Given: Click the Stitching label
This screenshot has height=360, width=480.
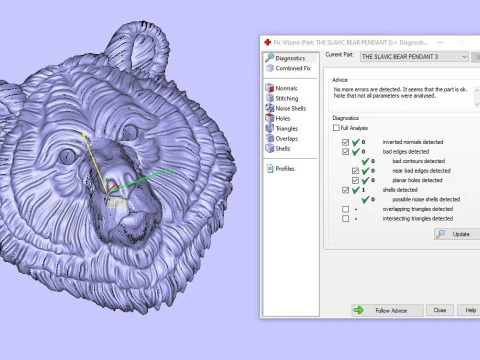Looking at the screenshot, I should coord(287,98).
